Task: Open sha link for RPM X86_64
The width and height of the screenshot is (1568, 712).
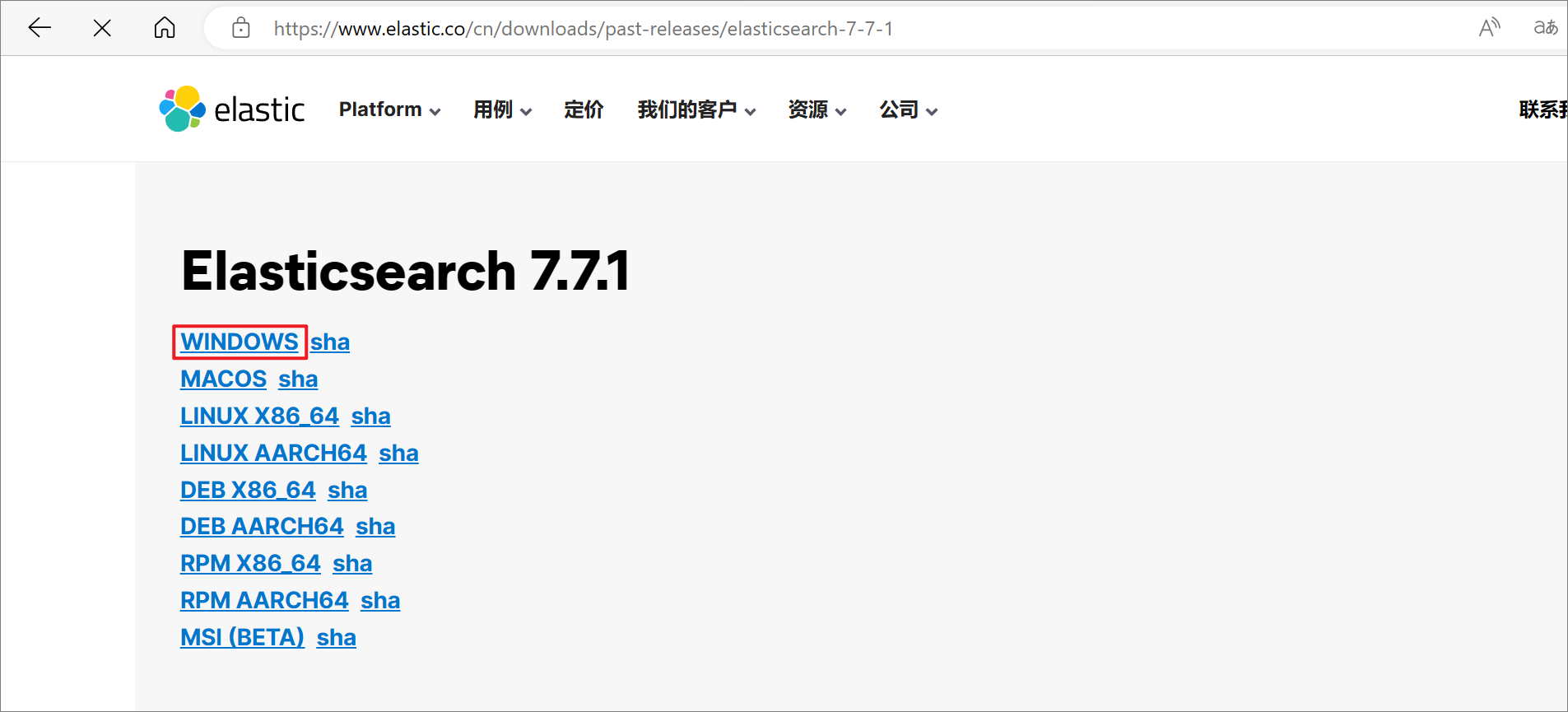Action: click(x=352, y=563)
